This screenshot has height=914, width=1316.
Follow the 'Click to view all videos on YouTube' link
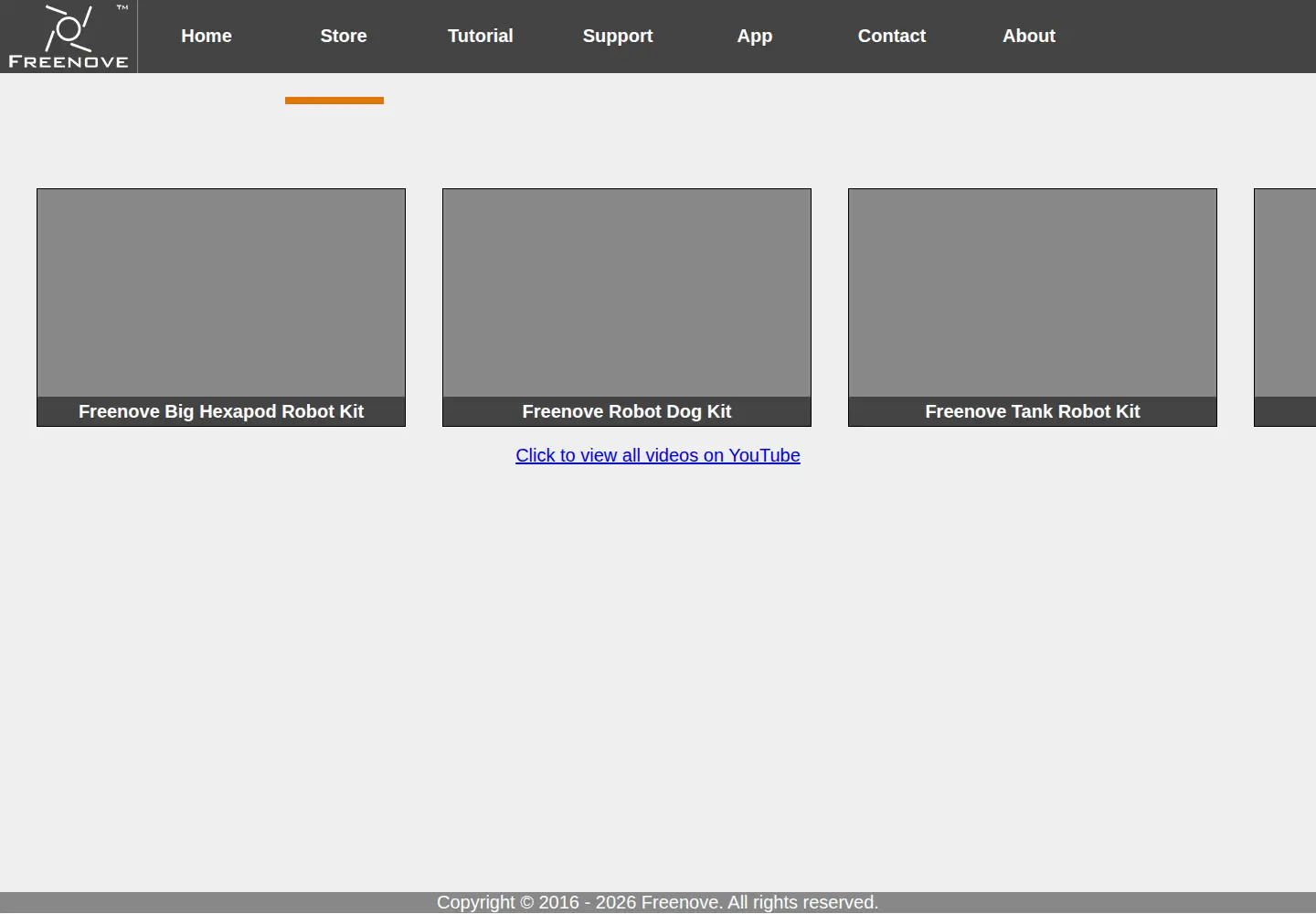pyautogui.click(x=658, y=455)
